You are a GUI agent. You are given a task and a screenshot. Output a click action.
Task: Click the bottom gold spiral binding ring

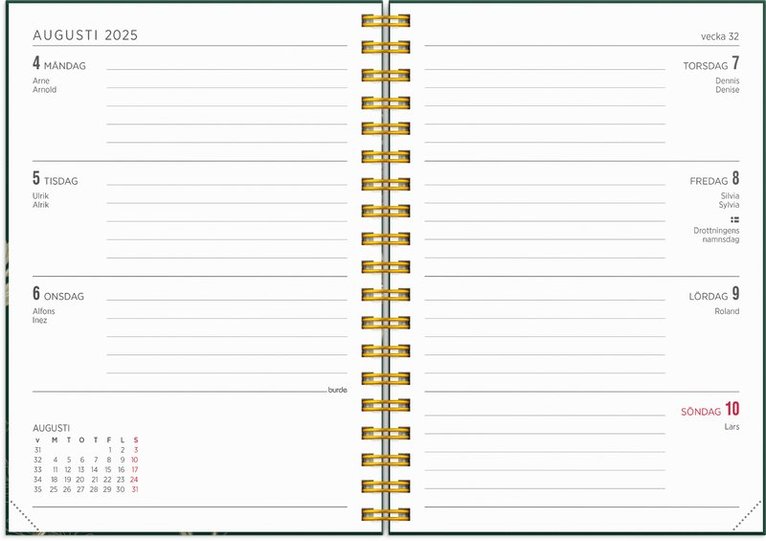(x=385, y=514)
